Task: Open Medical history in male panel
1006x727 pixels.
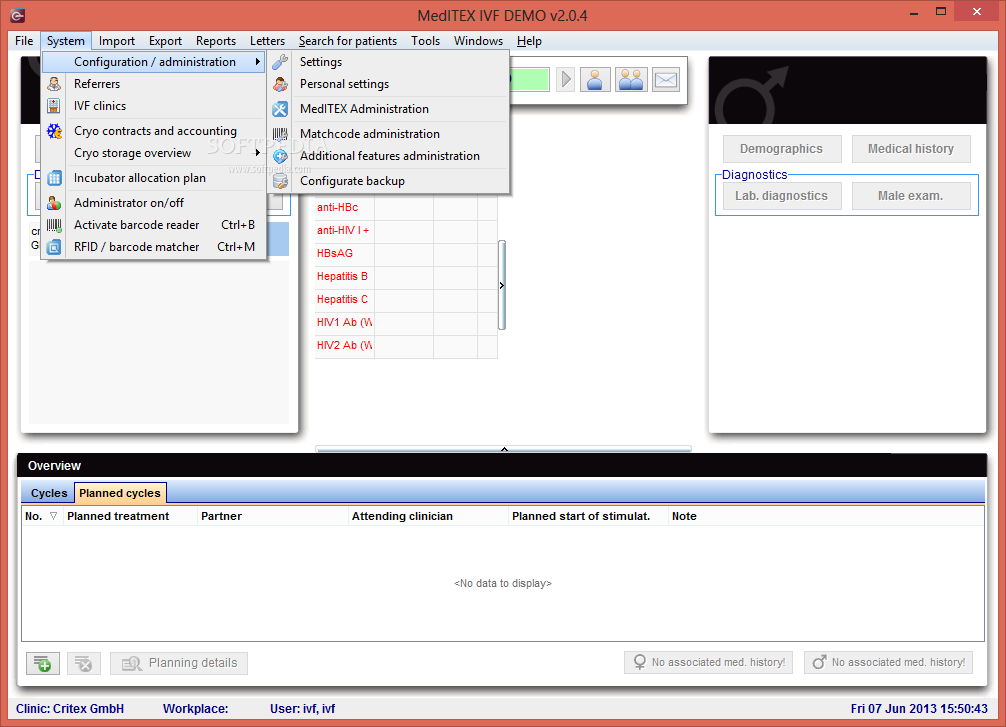Action: 910,149
